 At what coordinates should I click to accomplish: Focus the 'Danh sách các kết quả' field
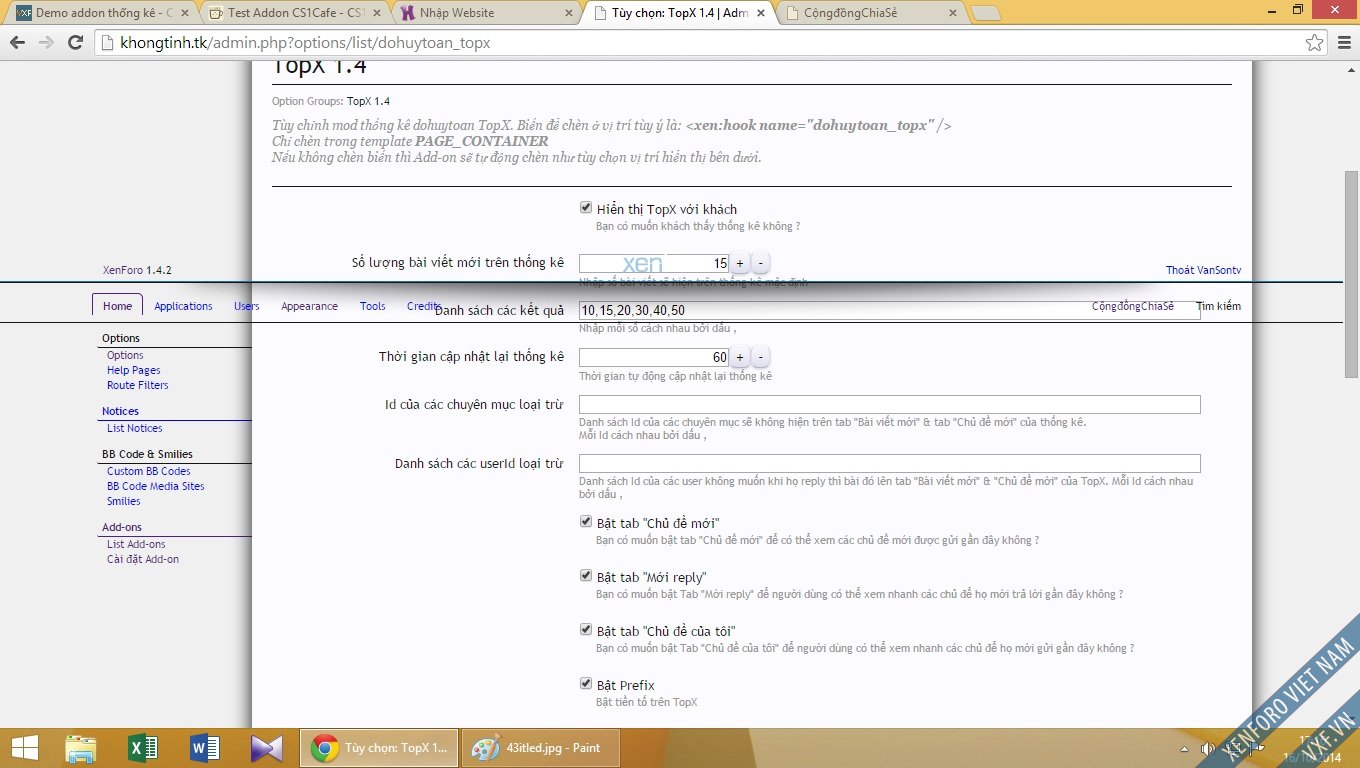[889, 310]
